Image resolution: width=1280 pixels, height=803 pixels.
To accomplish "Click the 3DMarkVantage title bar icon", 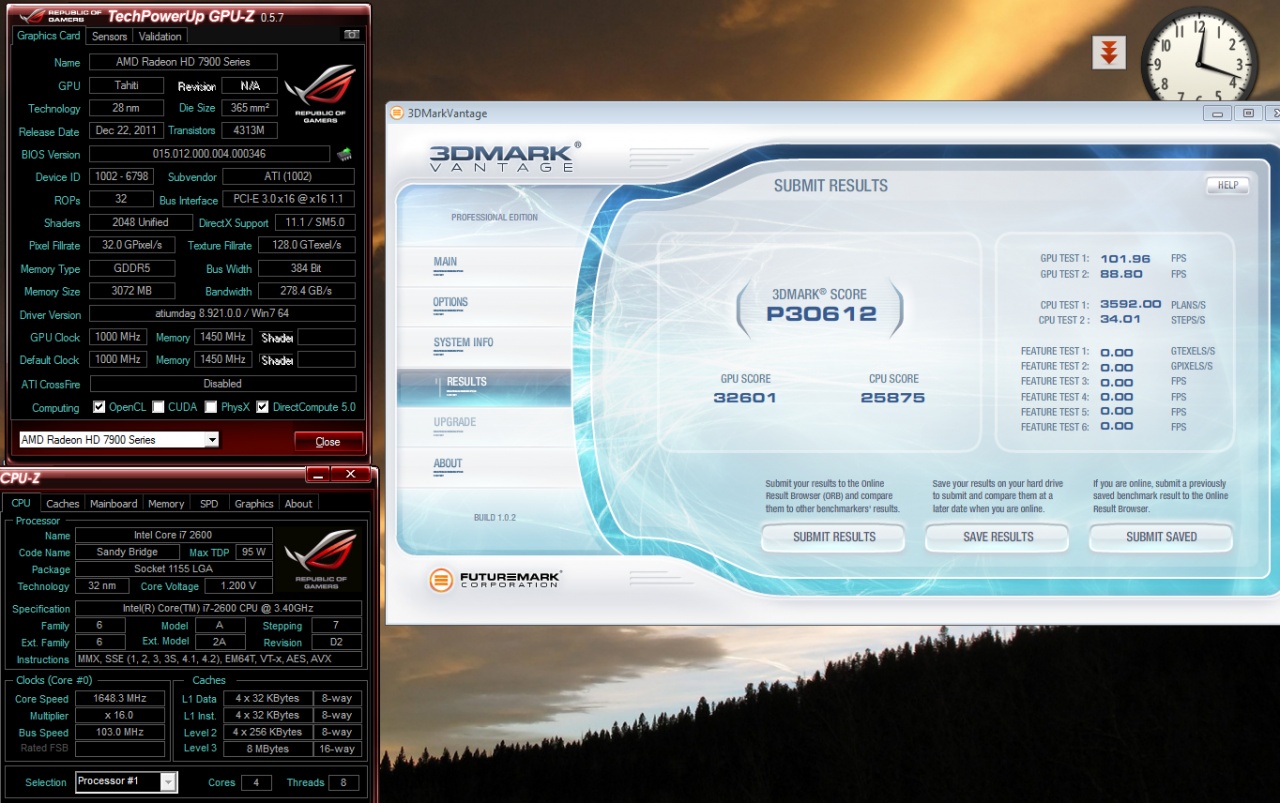I will [397, 113].
